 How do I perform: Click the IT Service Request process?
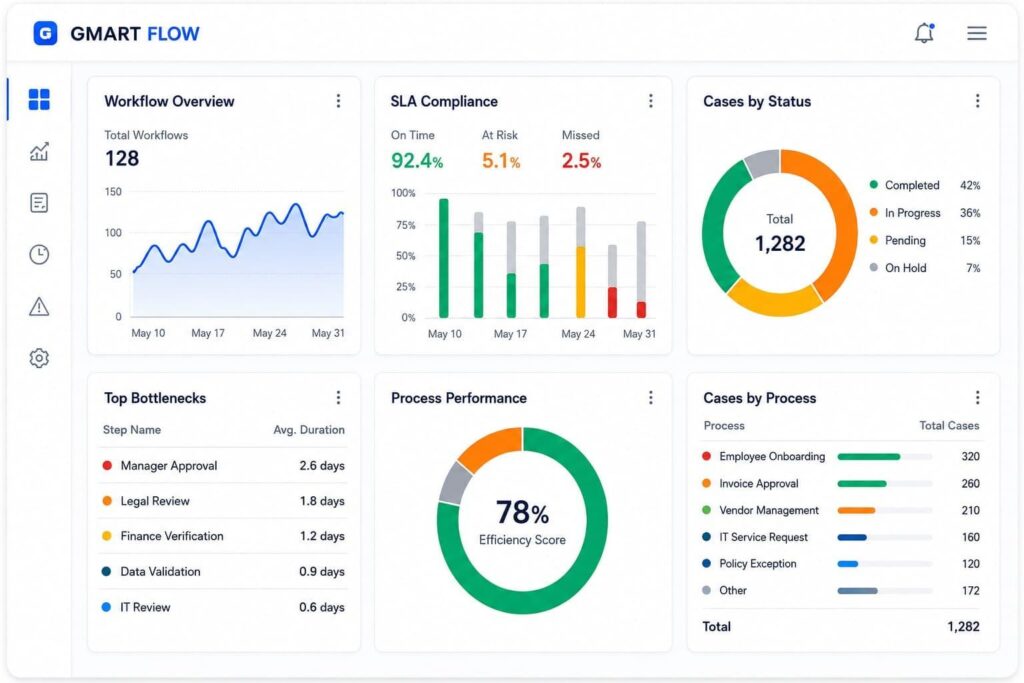(763, 537)
